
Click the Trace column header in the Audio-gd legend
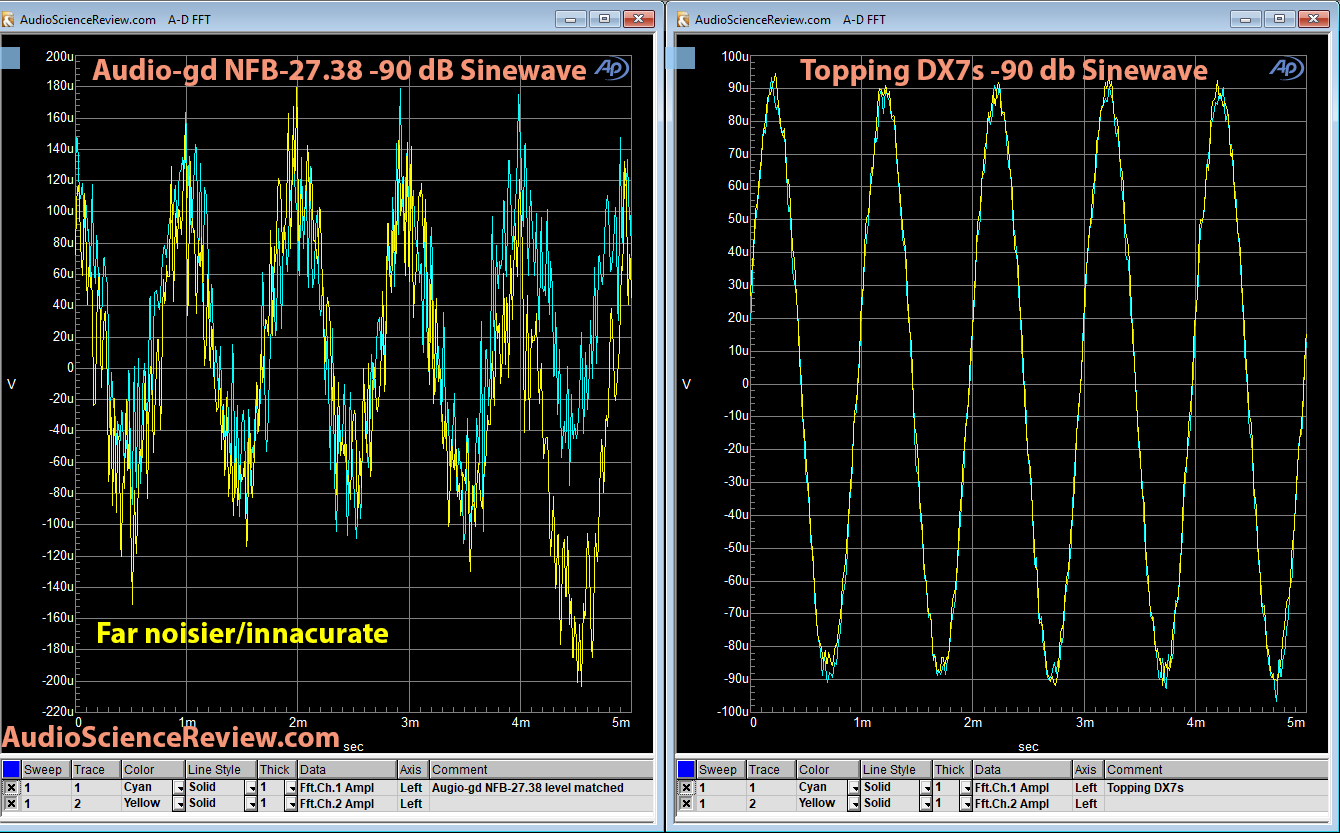tap(96, 770)
